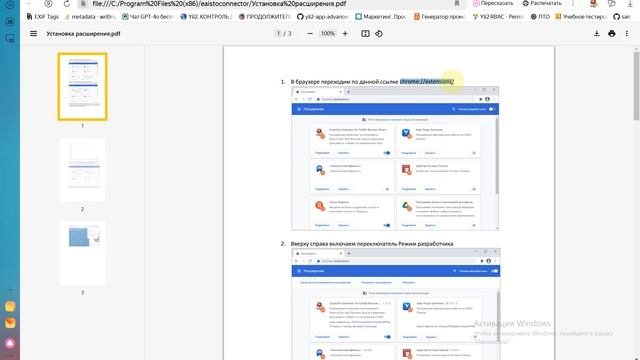This screenshot has width=640, height=360.
Task: Rotate the document counterclockwise
Action: (x=379, y=33)
